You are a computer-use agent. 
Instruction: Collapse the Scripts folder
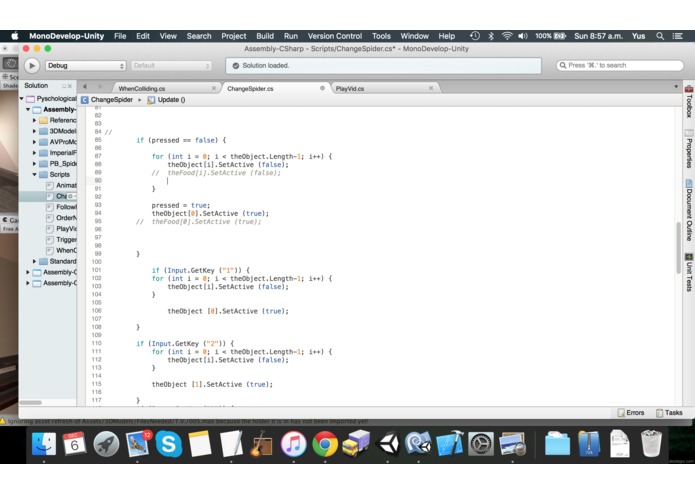click(34, 175)
